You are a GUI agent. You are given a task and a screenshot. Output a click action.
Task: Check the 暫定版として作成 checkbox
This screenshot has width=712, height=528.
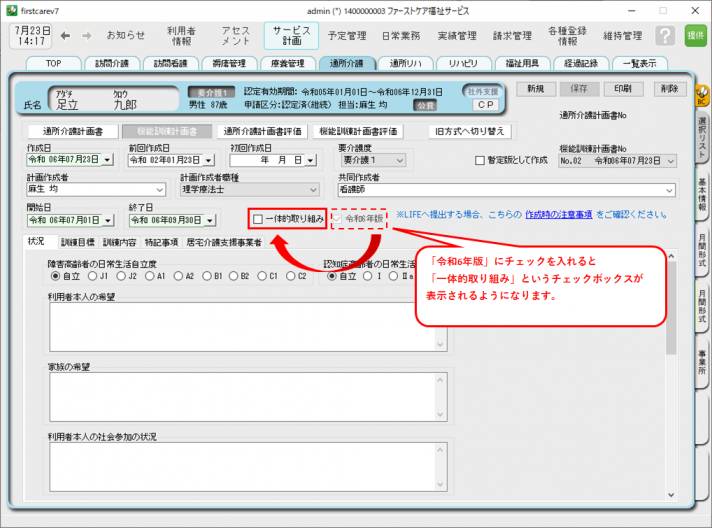click(480, 160)
